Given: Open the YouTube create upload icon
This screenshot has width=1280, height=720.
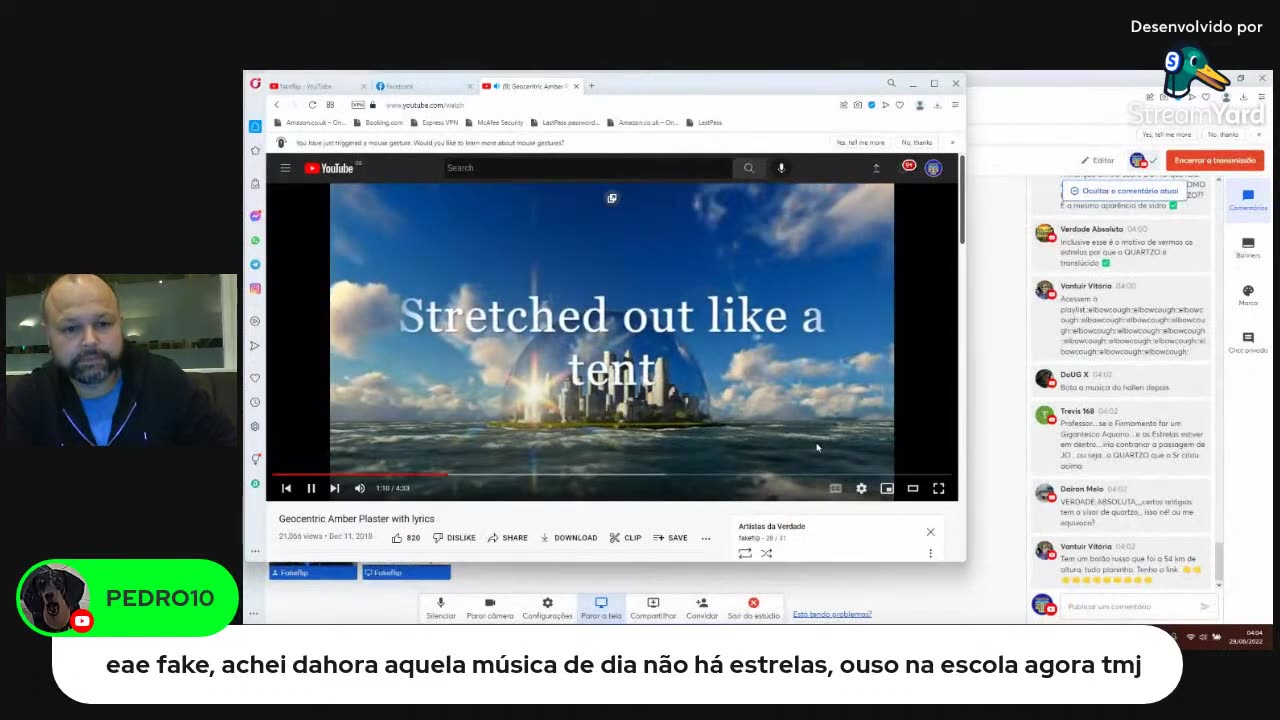Looking at the screenshot, I should click(876, 168).
